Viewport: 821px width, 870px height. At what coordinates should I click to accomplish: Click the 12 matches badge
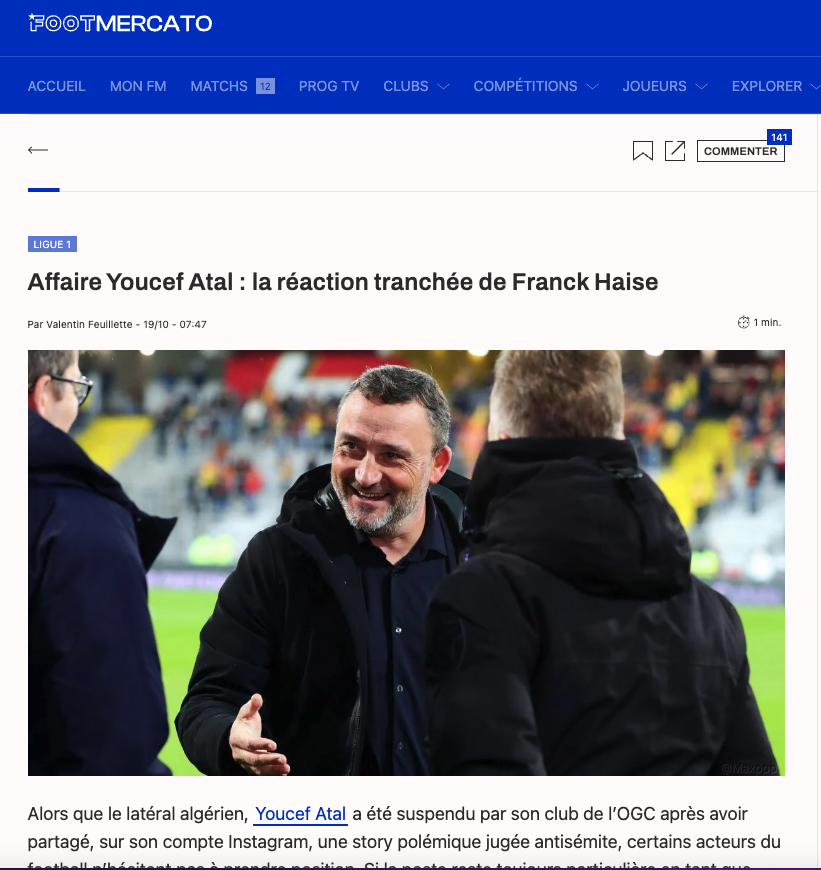tap(265, 86)
